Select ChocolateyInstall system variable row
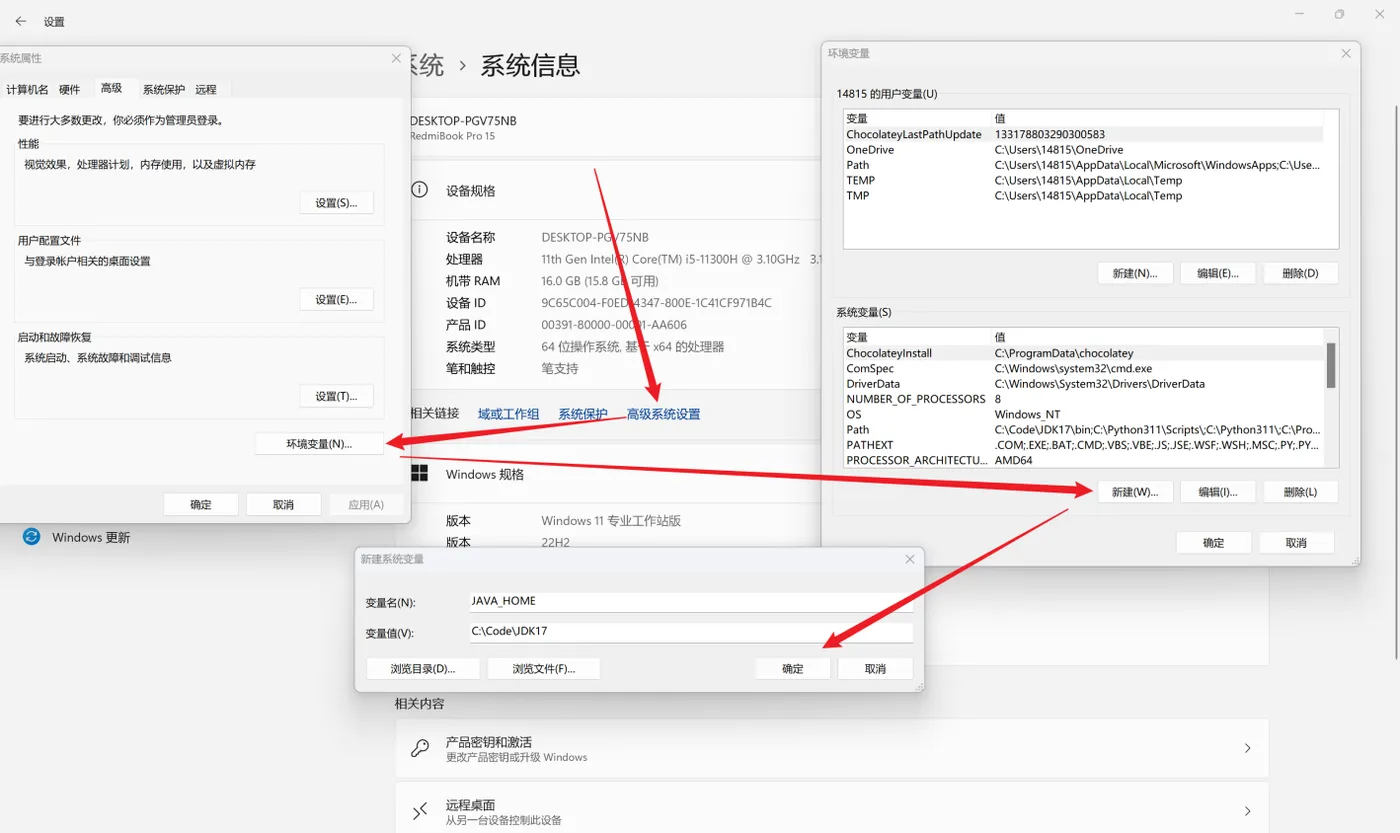Viewport: 1400px width, 833px height. [x=1084, y=353]
